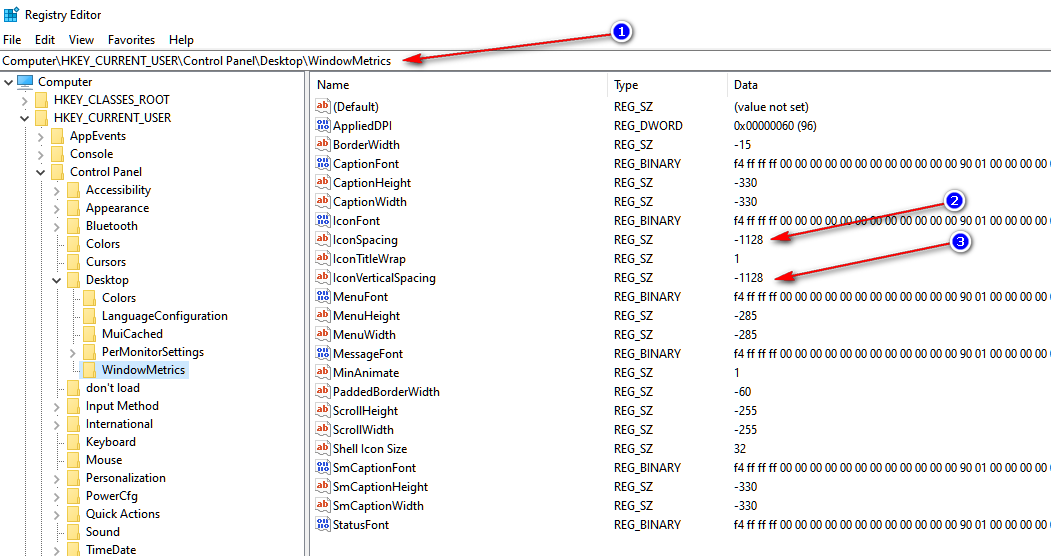This screenshot has height=556, width=1051.
Task: Collapse the Control Panel key
Action: (x=41, y=172)
